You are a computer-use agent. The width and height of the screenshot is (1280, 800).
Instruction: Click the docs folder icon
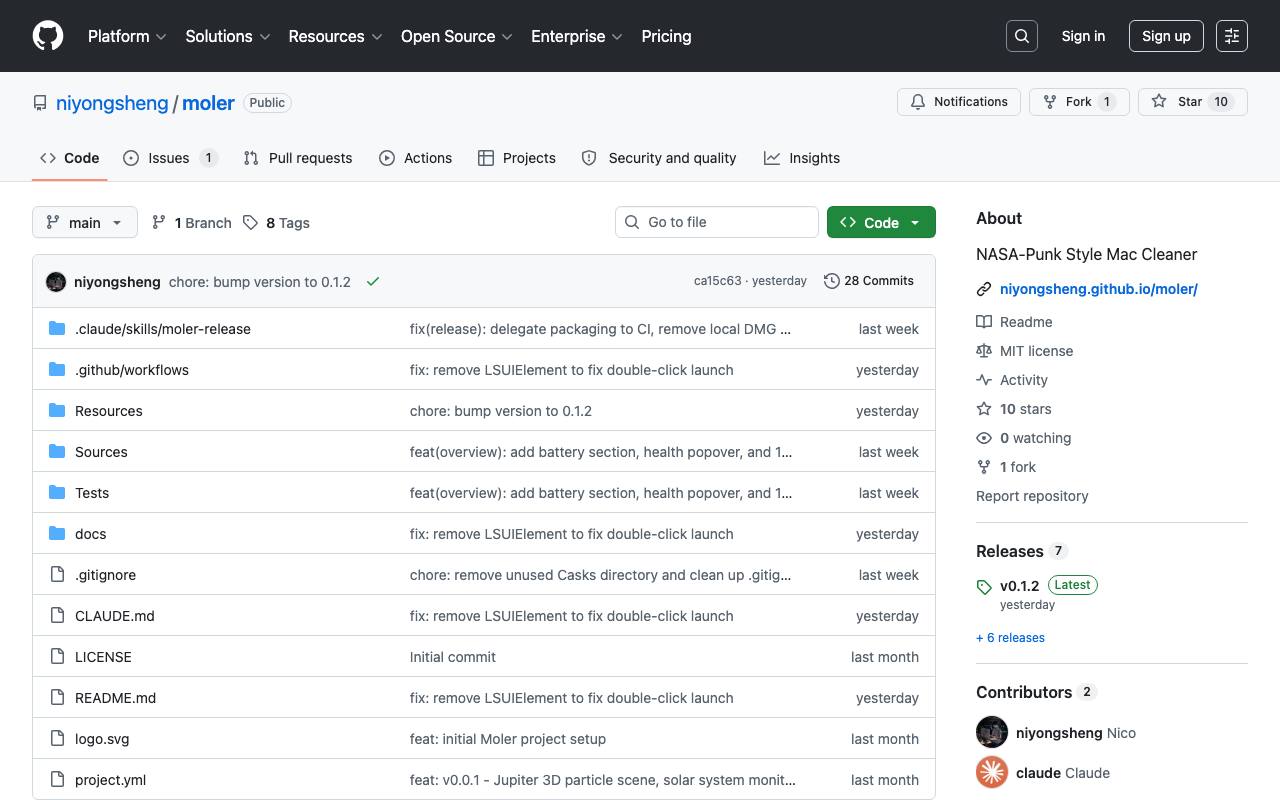[57, 534]
